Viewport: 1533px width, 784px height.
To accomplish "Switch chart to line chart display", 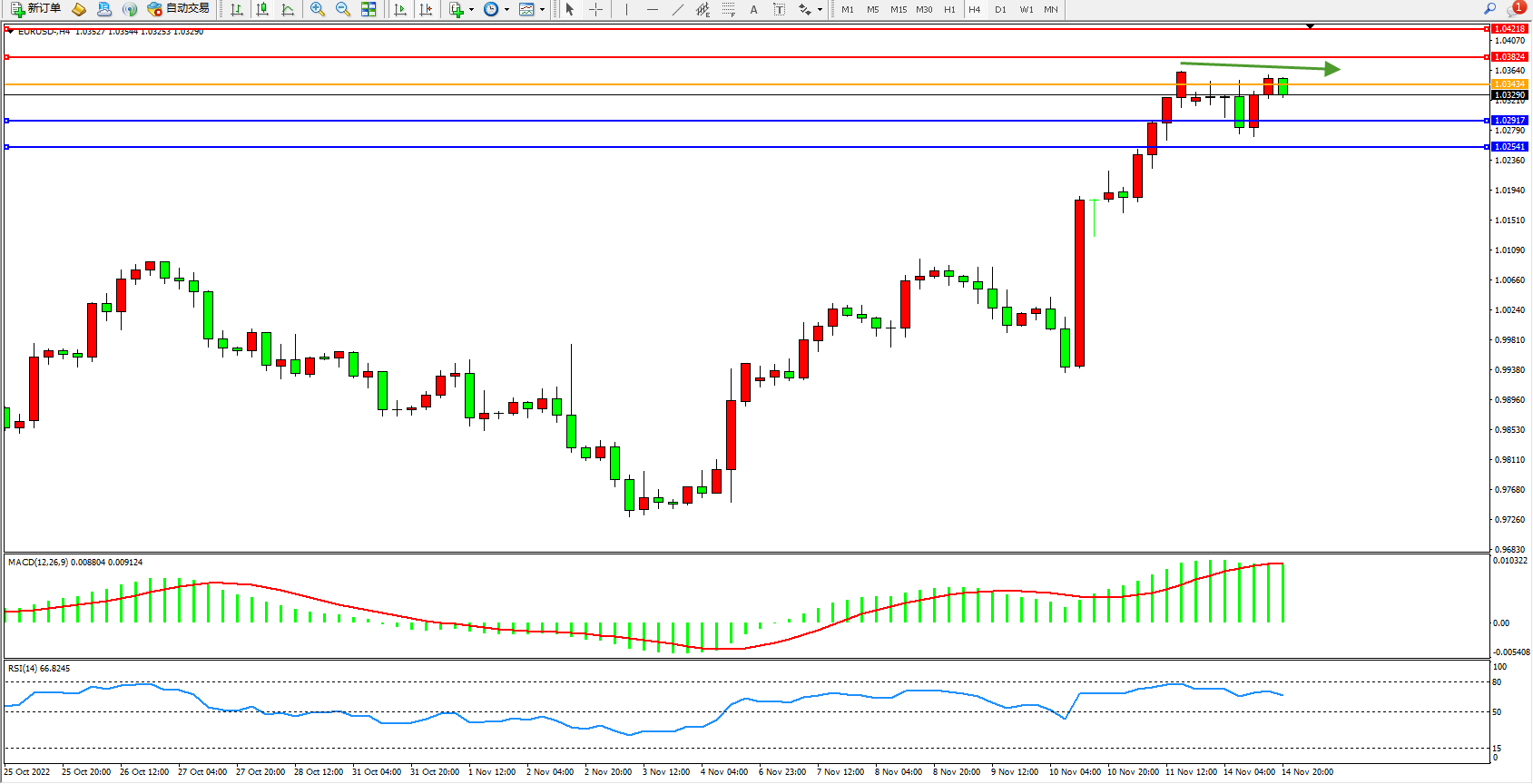I will pyautogui.click(x=288, y=9).
